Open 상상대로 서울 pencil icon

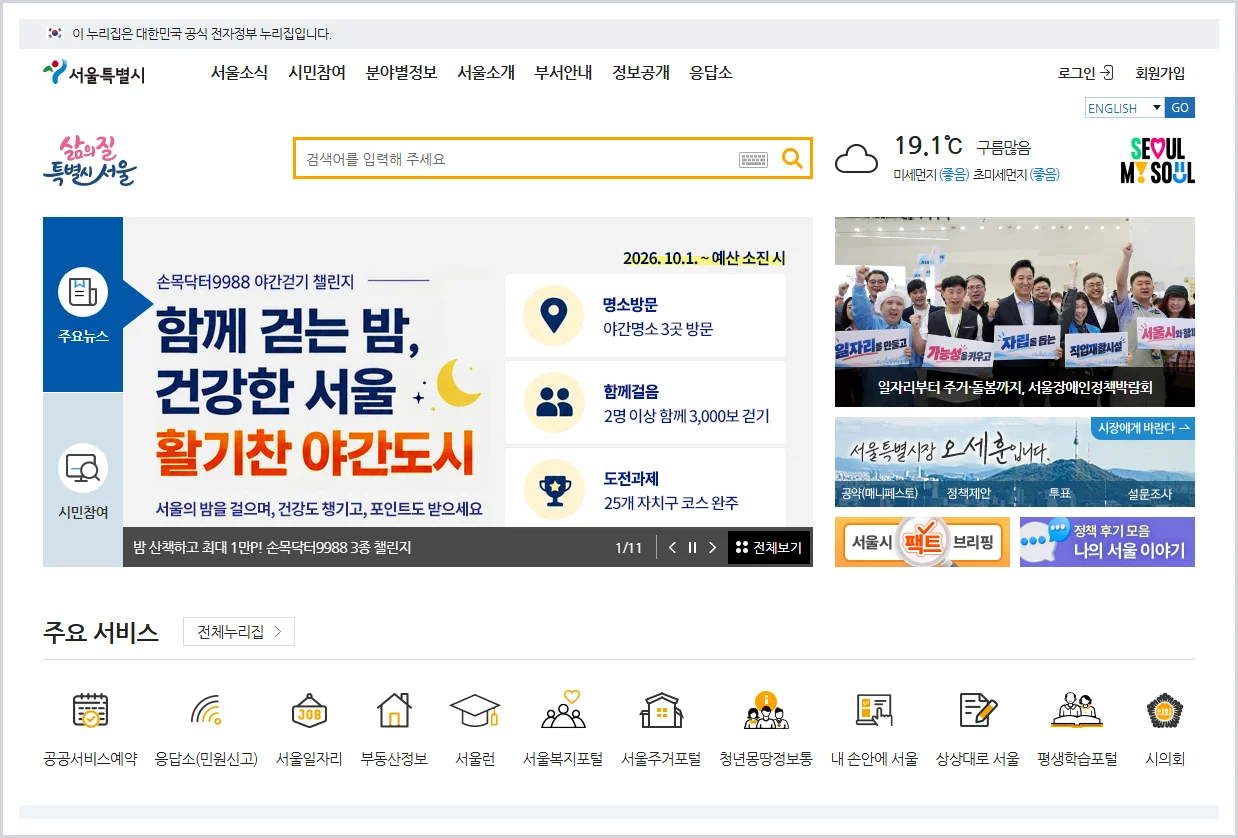978,710
